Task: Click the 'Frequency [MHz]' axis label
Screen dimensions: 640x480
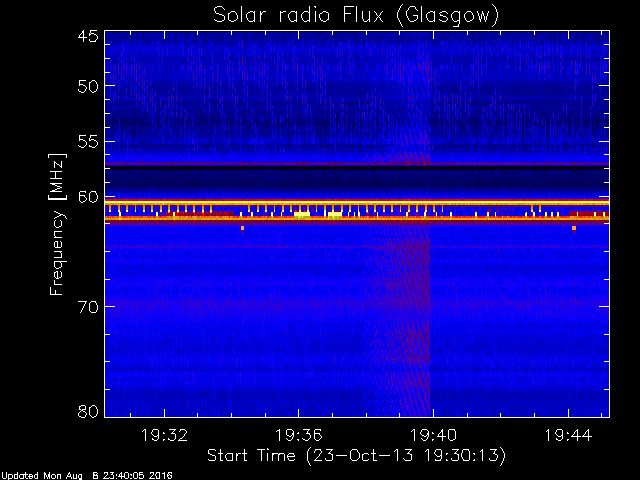Action: point(57,224)
